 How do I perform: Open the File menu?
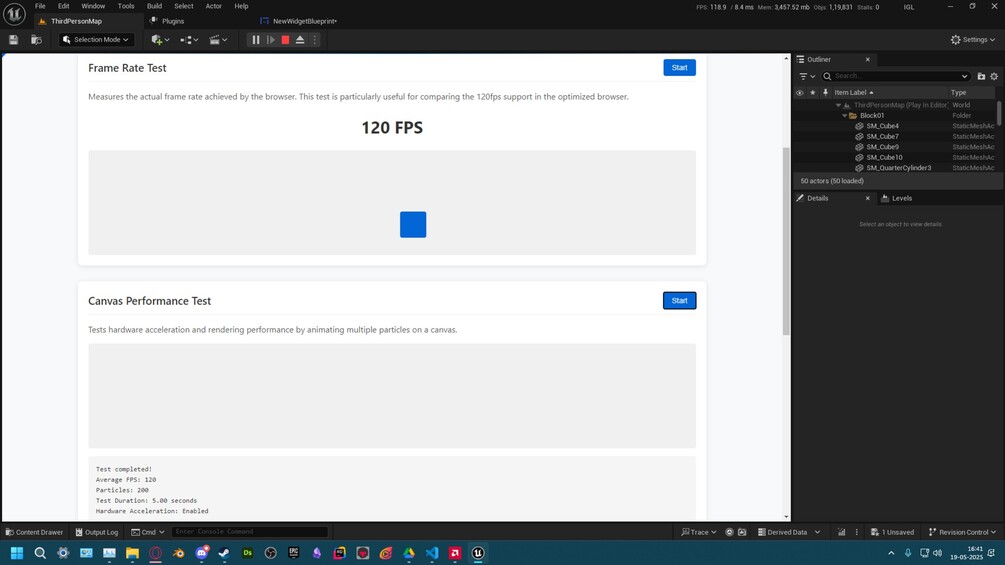click(x=40, y=6)
